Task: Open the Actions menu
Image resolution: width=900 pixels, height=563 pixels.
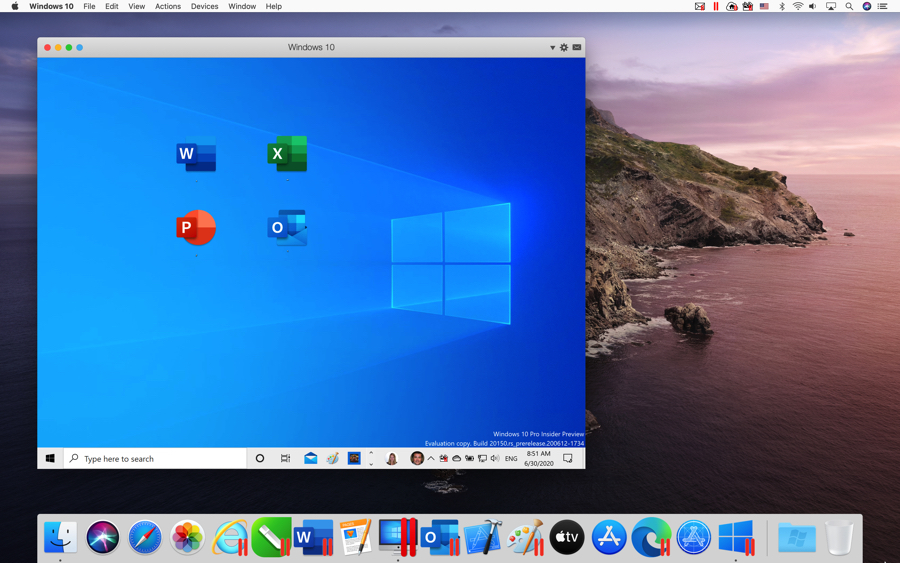Action: tap(167, 6)
